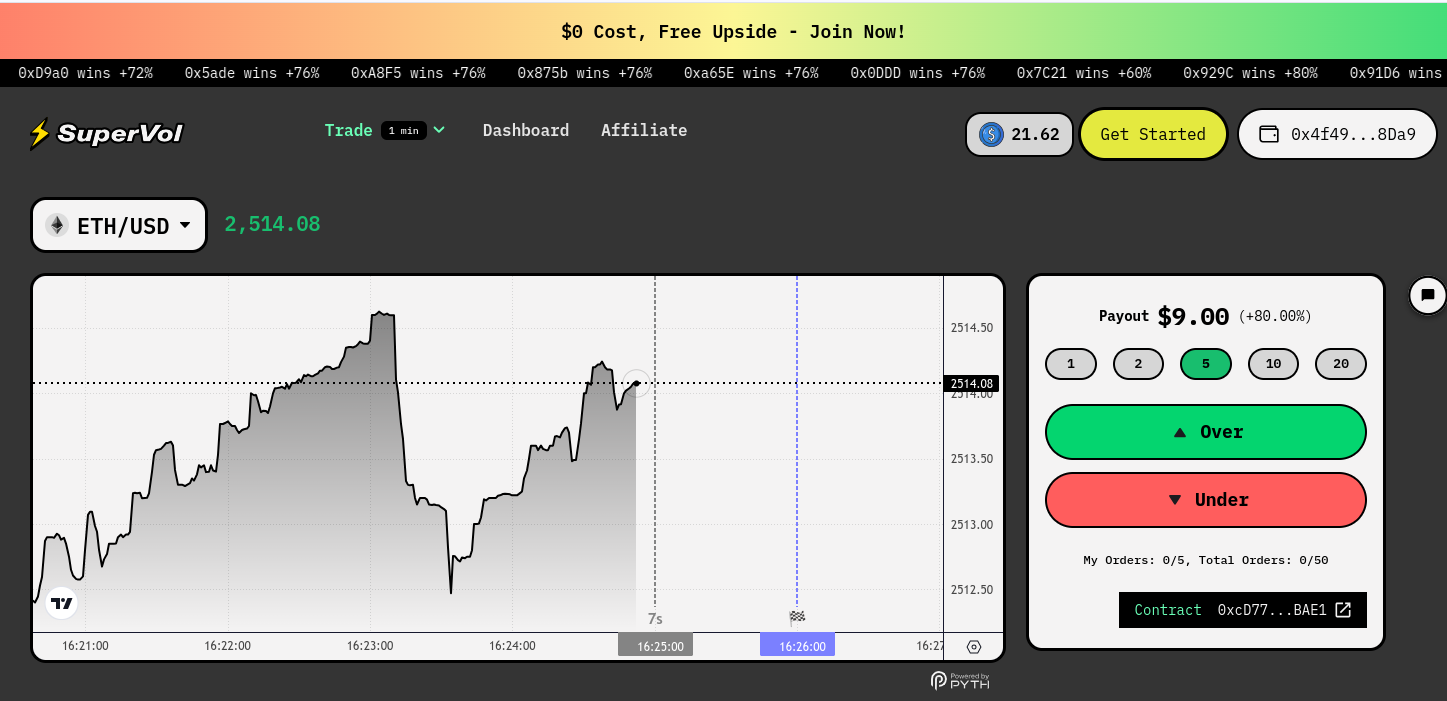
Task: Select bet amount 20
Action: pos(1340,363)
